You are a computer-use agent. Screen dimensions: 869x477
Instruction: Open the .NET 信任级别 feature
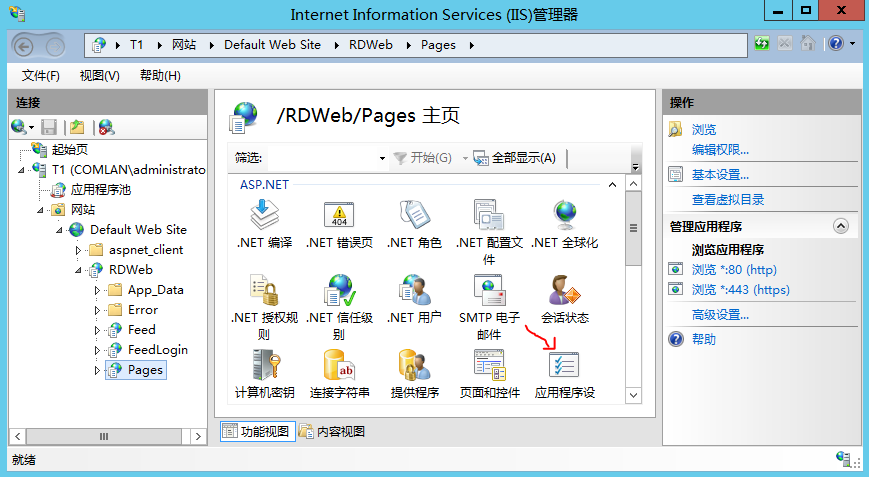[x=339, y=289]
